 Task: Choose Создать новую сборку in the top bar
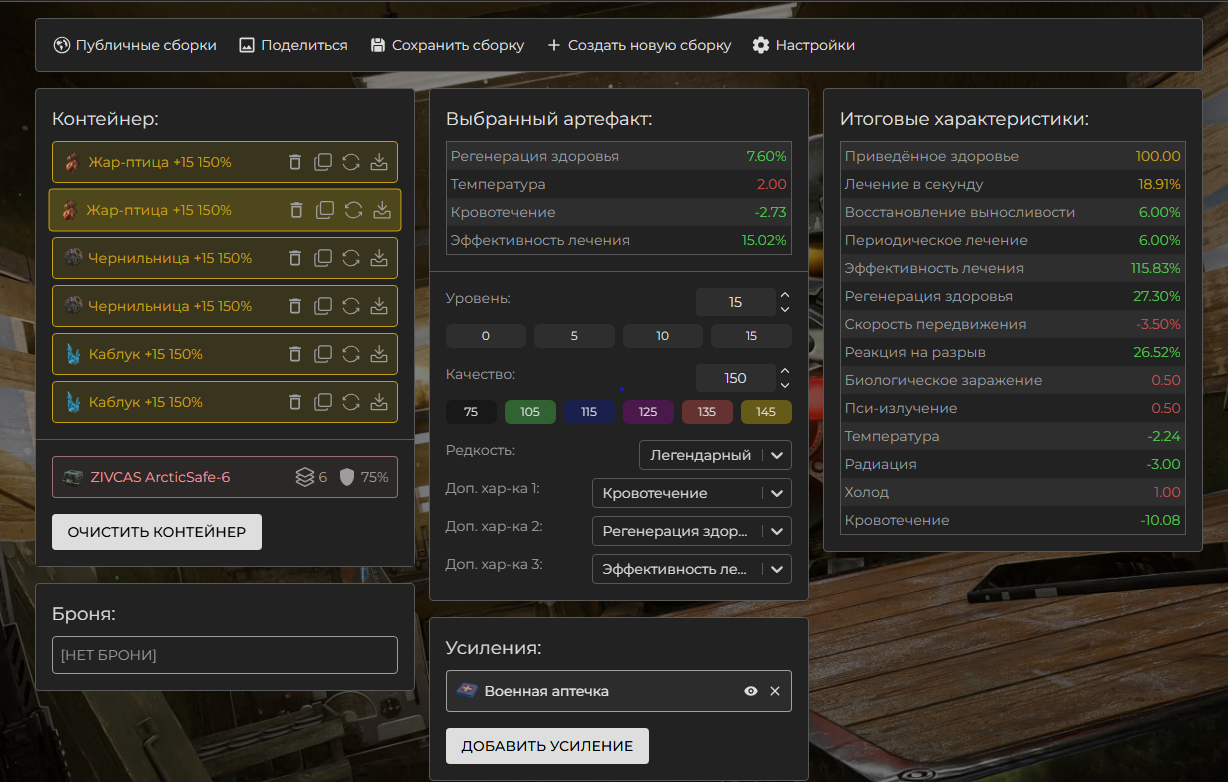coord(638,45)
